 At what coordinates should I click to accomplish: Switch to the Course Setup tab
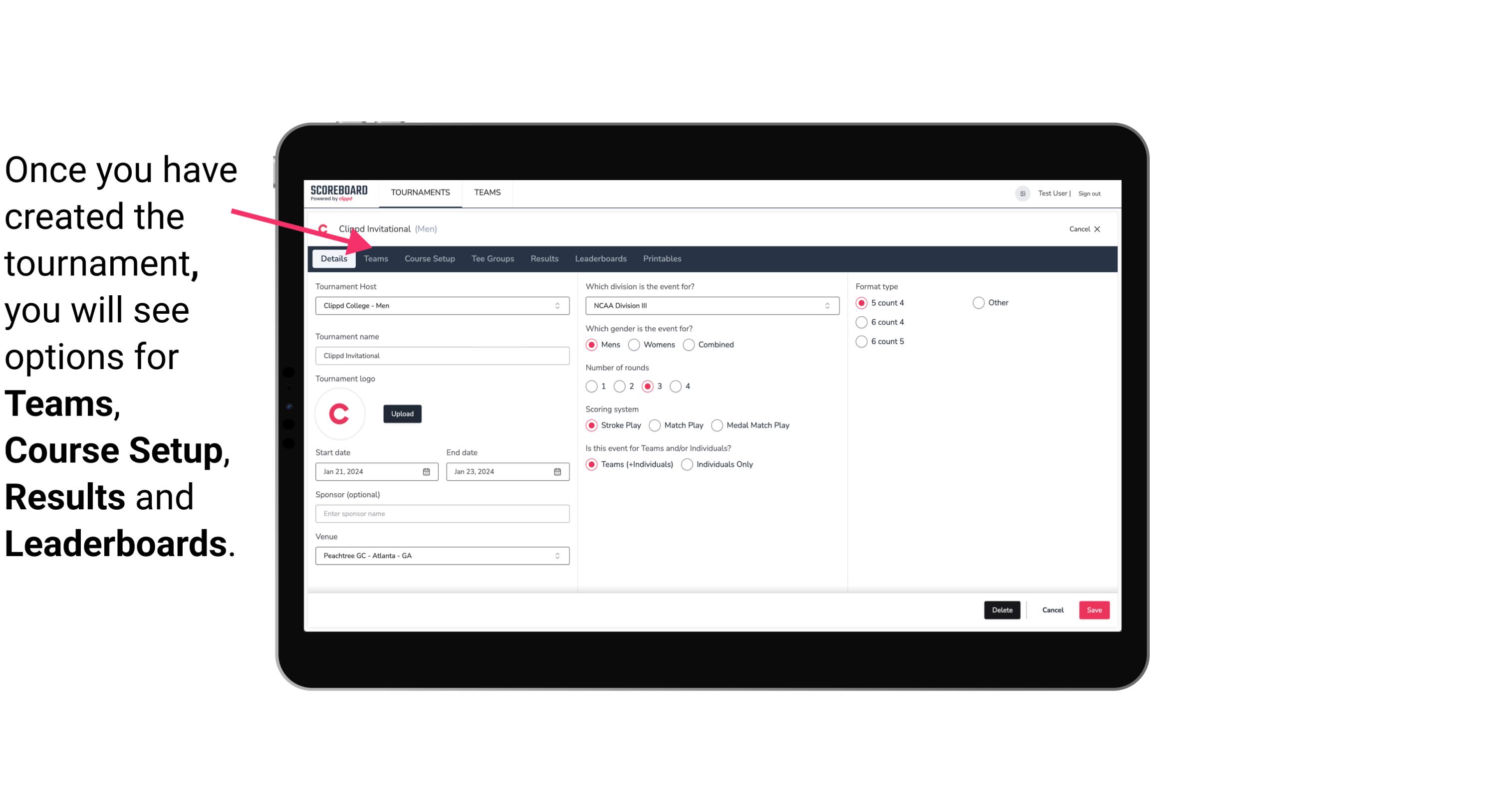pyautogui.click(x=428, y=258)
